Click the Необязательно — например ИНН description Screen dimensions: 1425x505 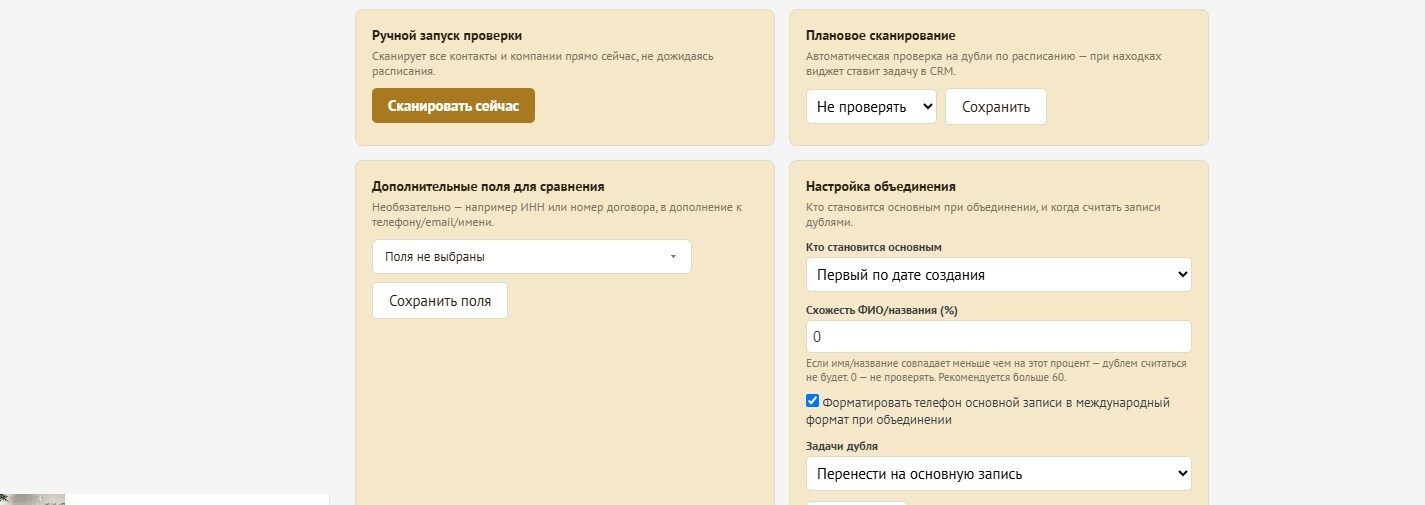pyautogui.click(x=557, y=215)
